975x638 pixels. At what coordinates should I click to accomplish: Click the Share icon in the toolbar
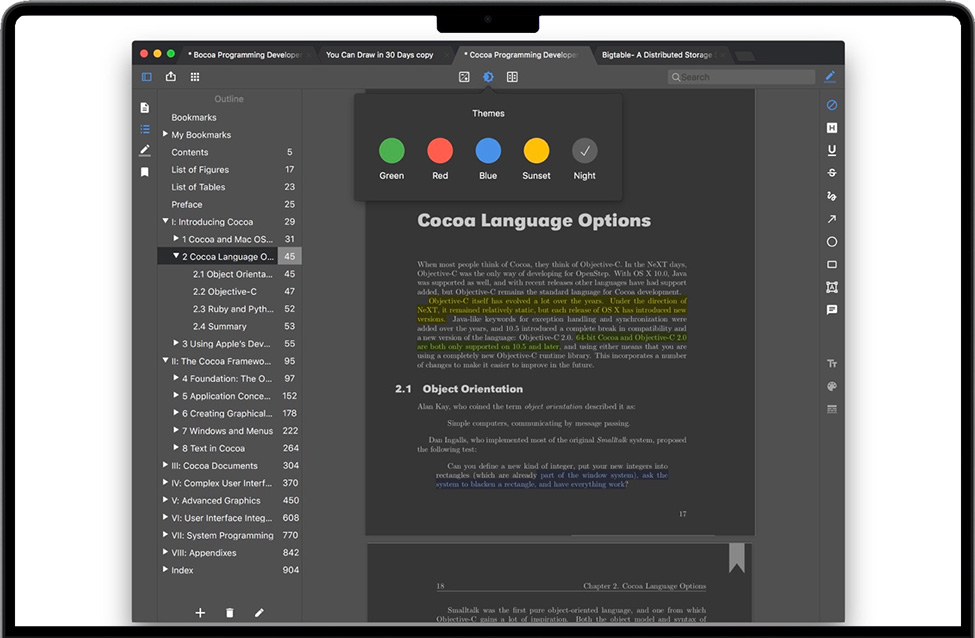pyautogui.click(x=171, y=77)
